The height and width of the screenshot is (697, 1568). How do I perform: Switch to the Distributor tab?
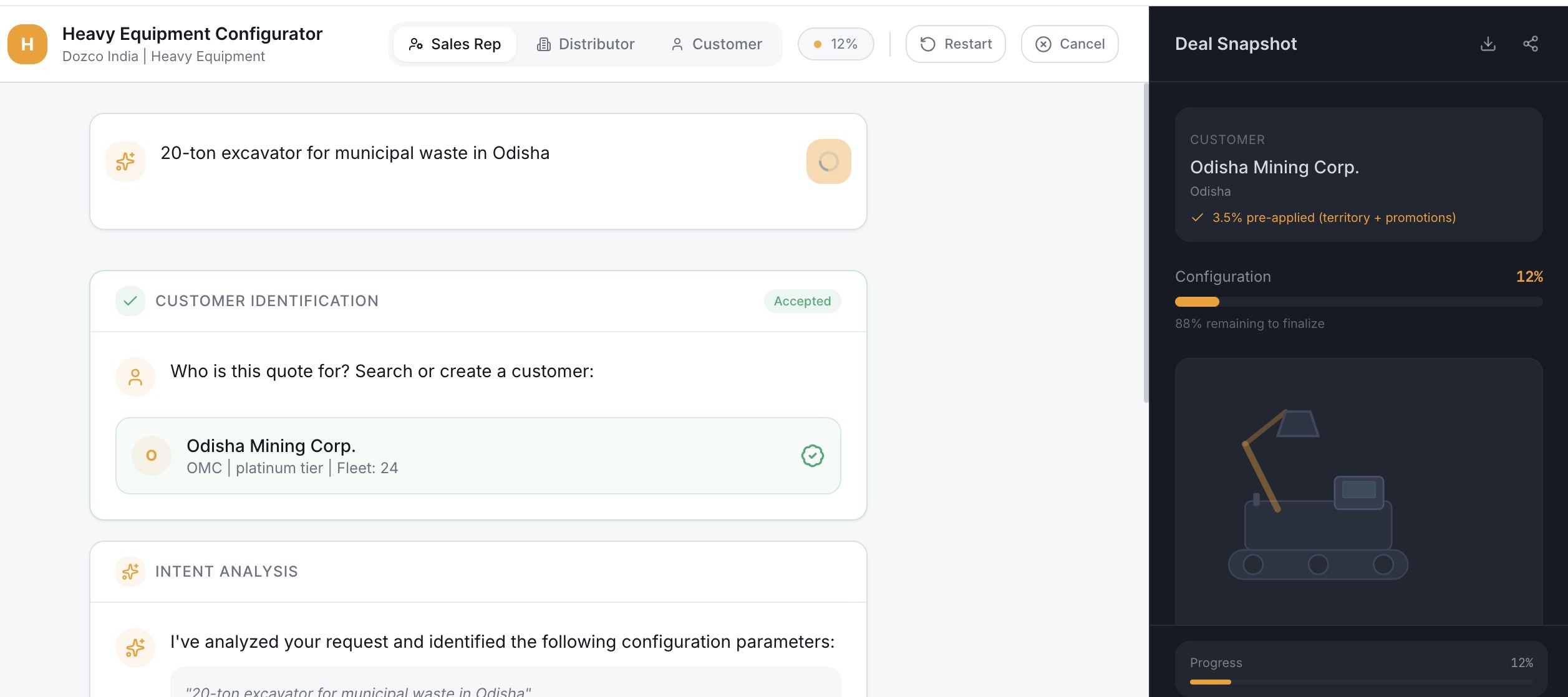click(586, 44)
